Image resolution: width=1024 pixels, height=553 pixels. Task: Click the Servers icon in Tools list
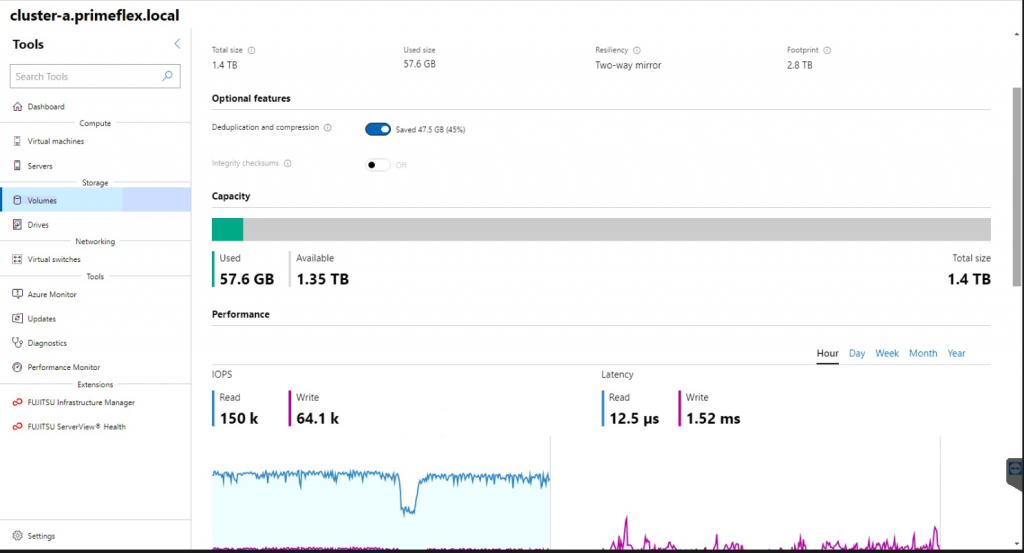[17, 166]
